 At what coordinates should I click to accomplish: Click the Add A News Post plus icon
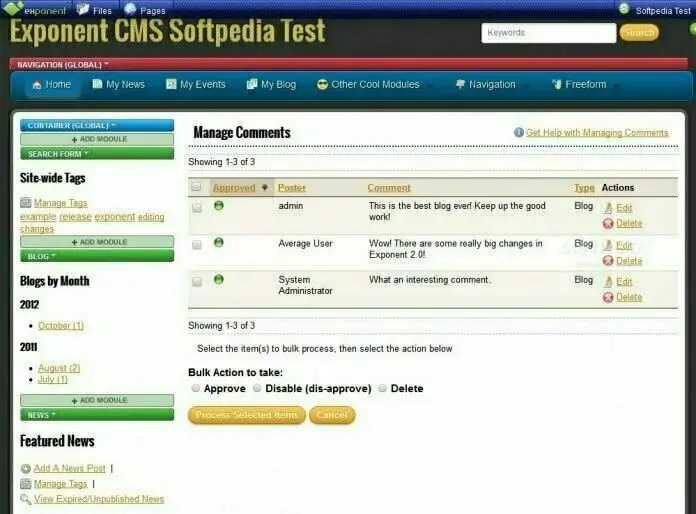click(26, 468)
